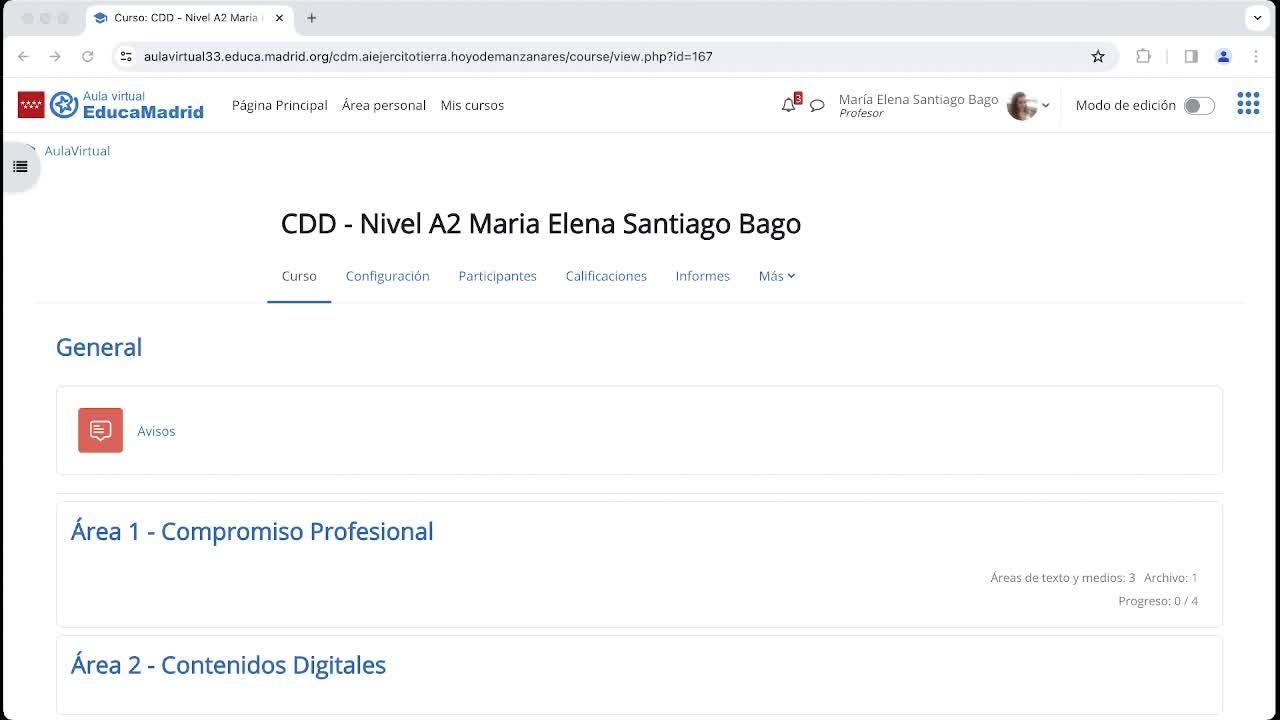Screen dimensions: 1280x720
Task: Click the text 'Archivo: 1'
Action: 1171,578
